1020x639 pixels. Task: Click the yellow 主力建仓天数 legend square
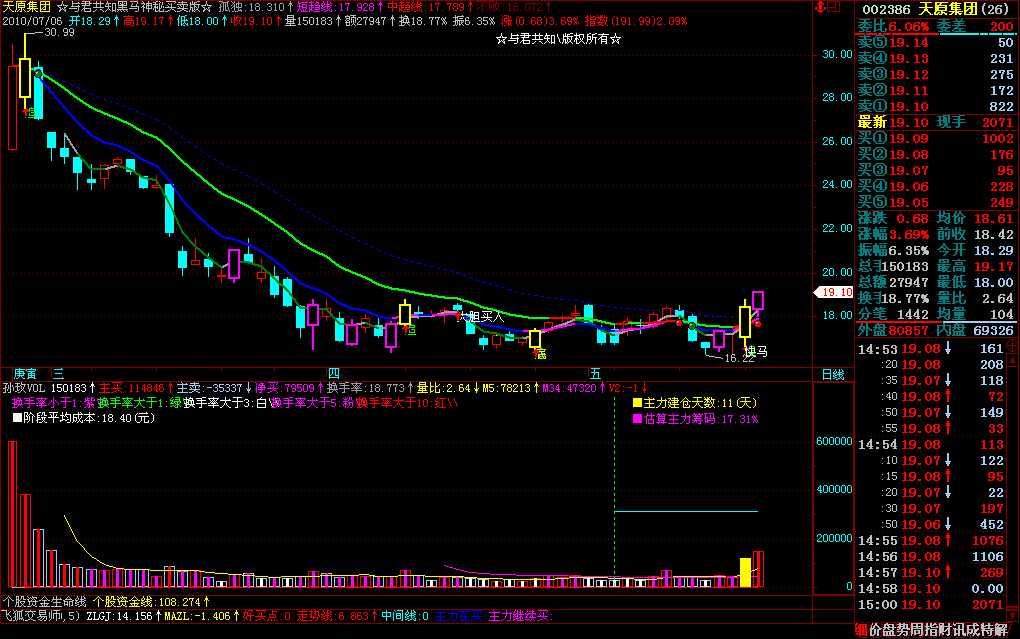636,403
